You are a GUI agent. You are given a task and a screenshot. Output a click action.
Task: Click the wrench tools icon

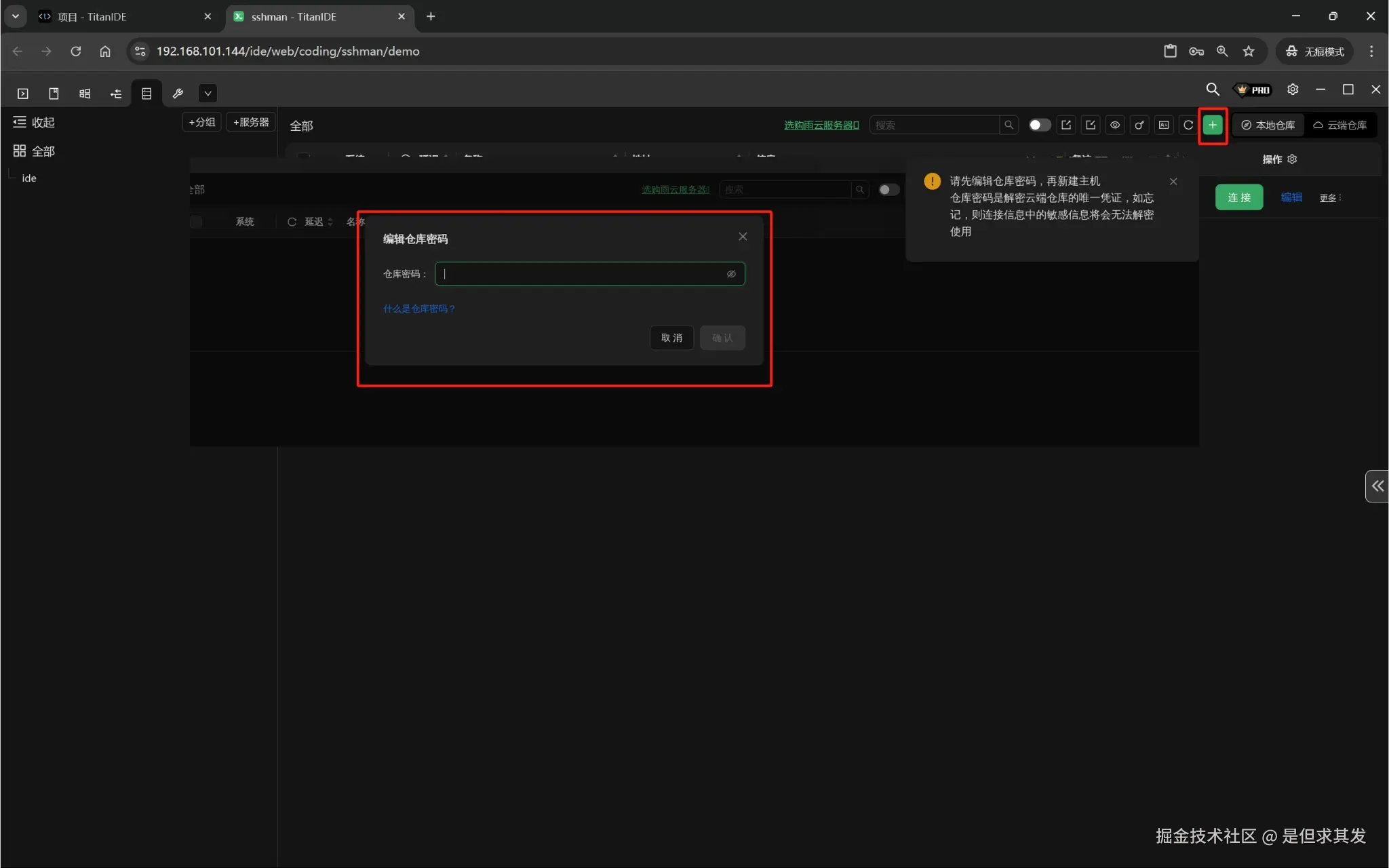pyautogui.click(x=178, y=93)
